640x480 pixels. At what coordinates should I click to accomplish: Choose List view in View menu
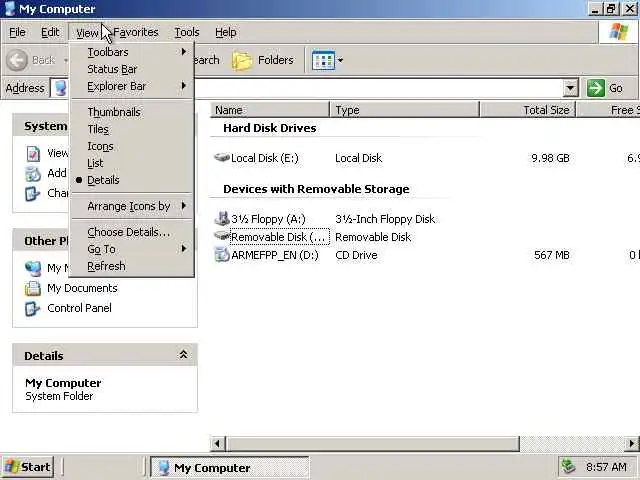click(x=131, y=163)
